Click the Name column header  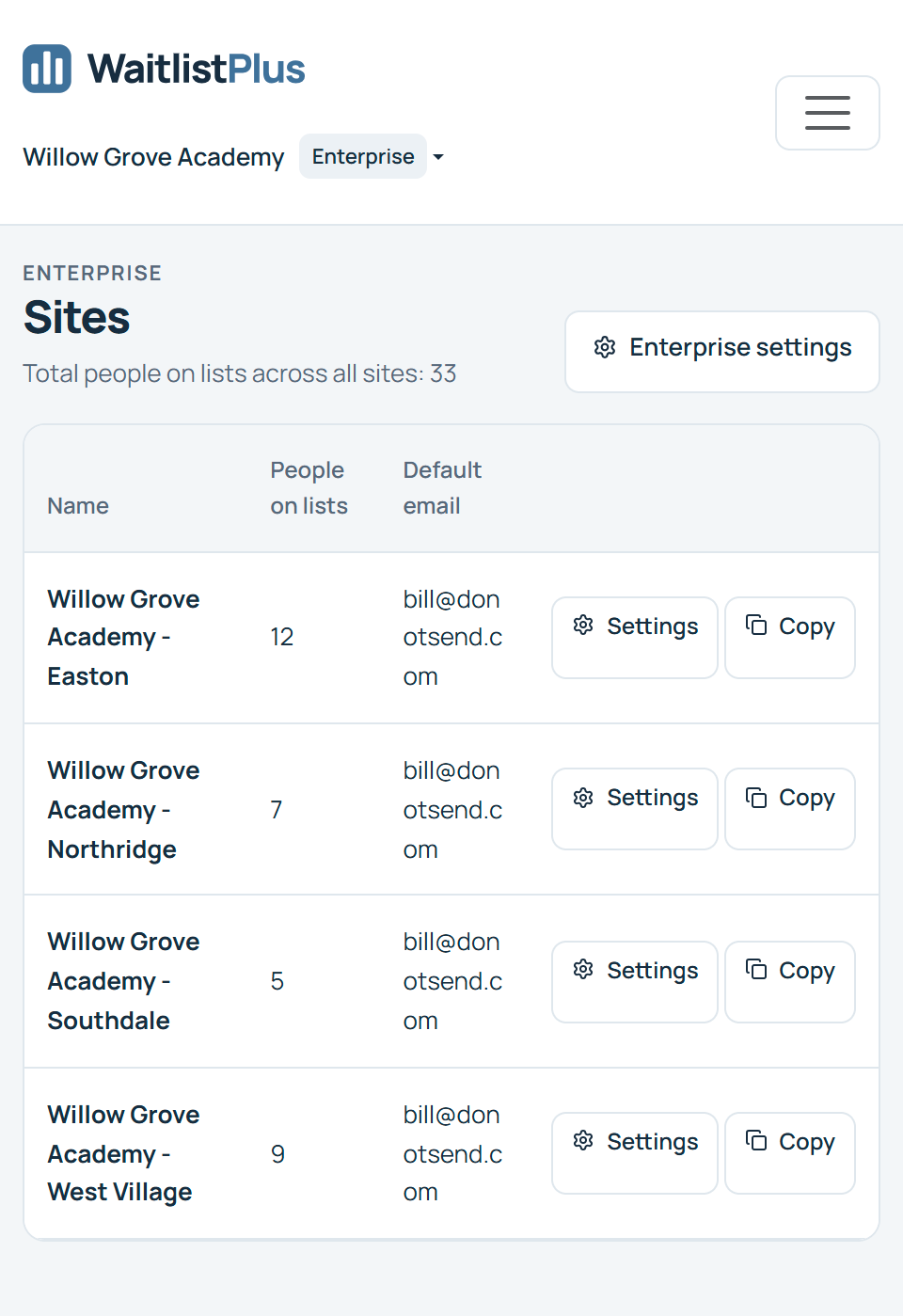click(x=78, y=506)
